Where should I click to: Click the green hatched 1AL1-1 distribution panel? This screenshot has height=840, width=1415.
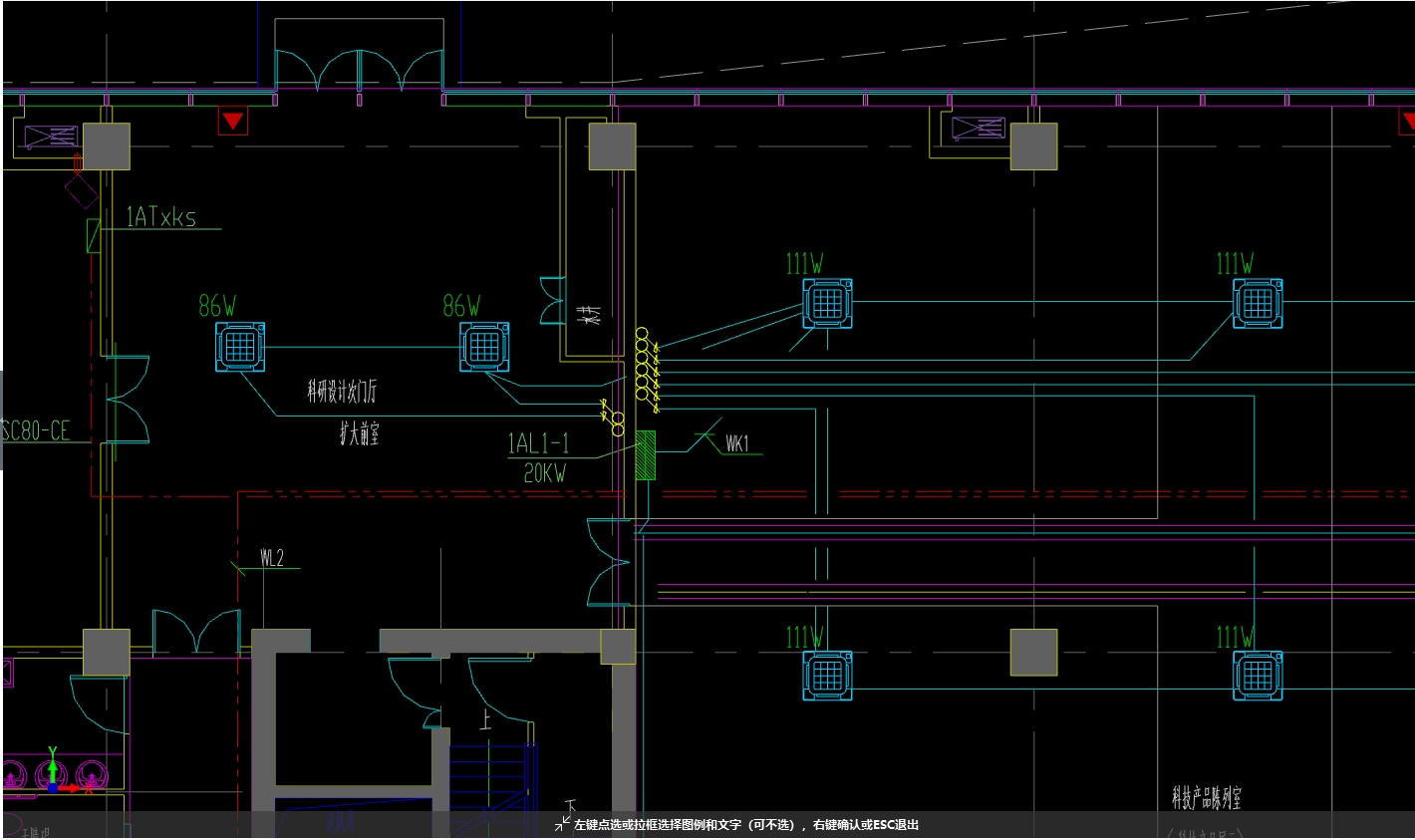click(x=645, y=455)
